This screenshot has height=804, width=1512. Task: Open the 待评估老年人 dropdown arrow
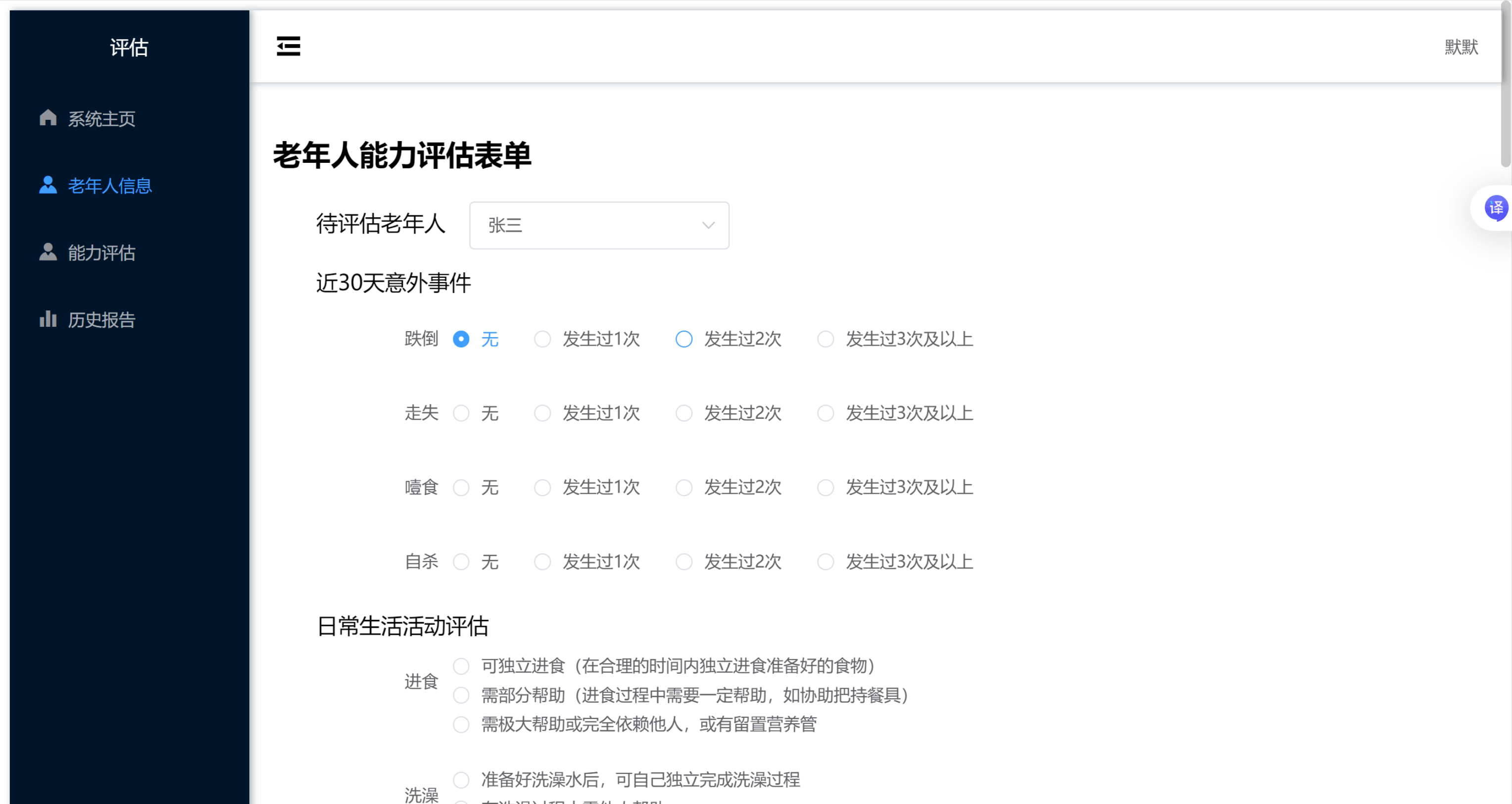click(x=708, y=226)
